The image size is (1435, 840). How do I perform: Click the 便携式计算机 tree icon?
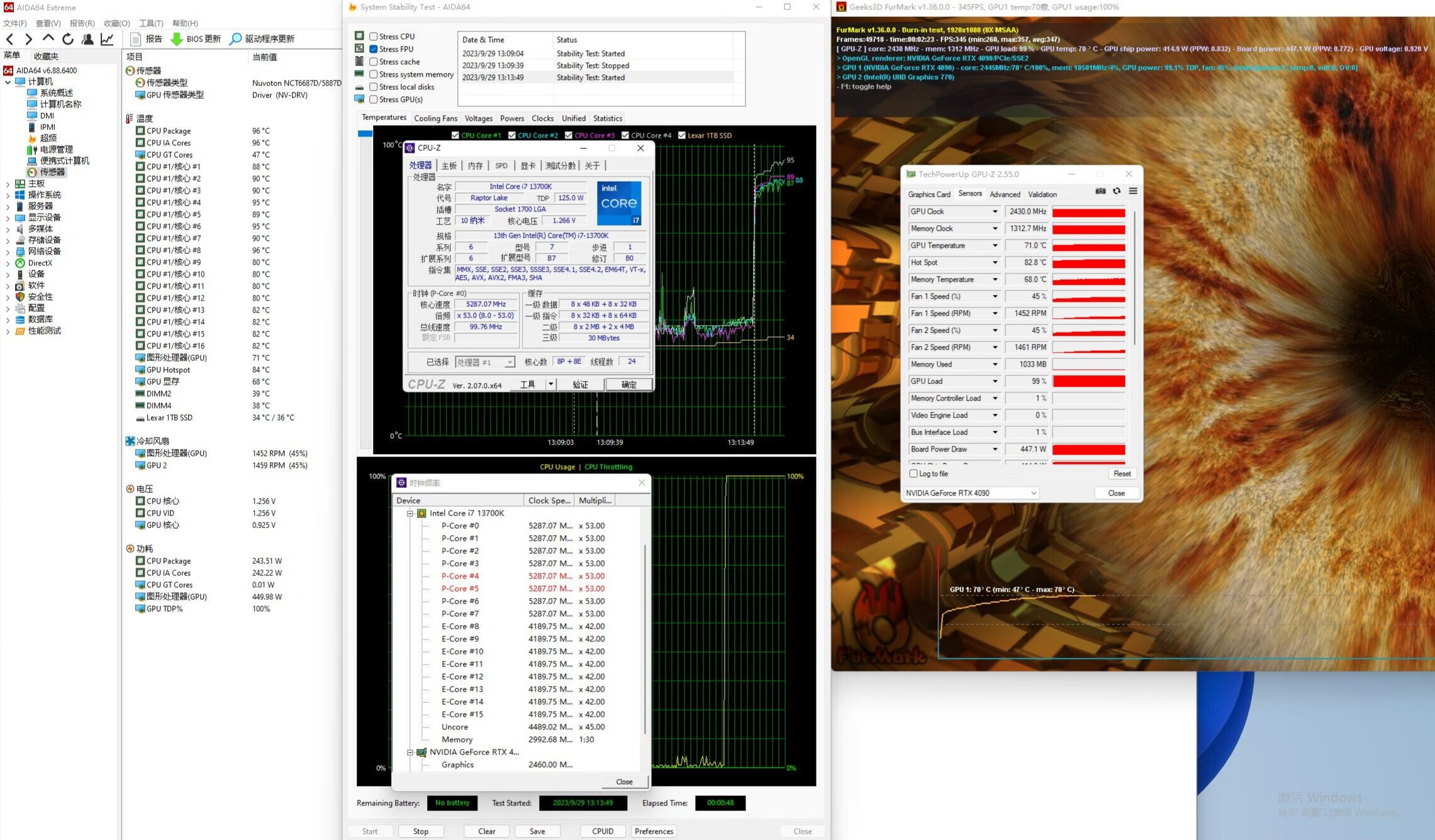32,160
